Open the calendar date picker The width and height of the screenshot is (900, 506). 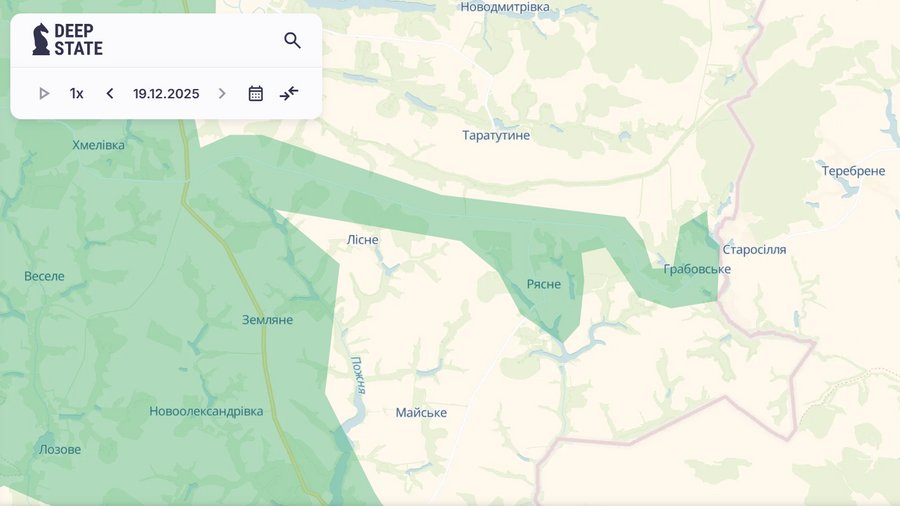click(255, 94)
